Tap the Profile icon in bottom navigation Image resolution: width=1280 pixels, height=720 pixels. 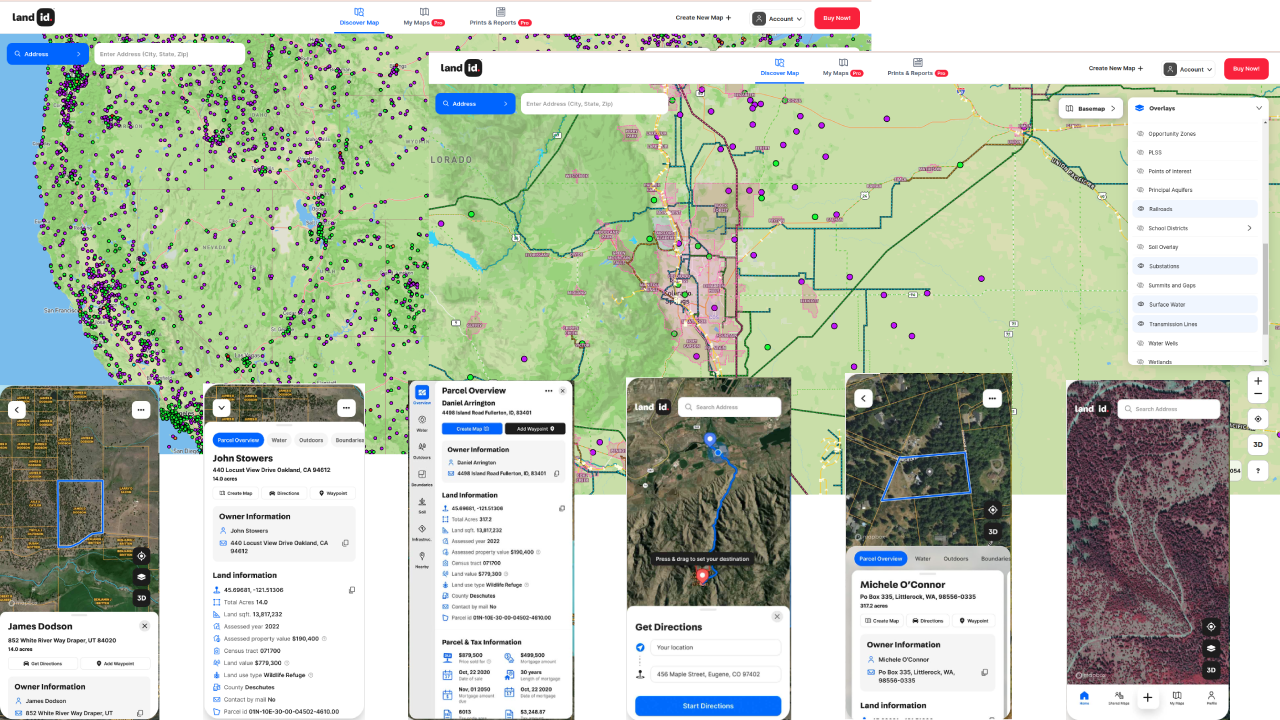pos(1211,697)
